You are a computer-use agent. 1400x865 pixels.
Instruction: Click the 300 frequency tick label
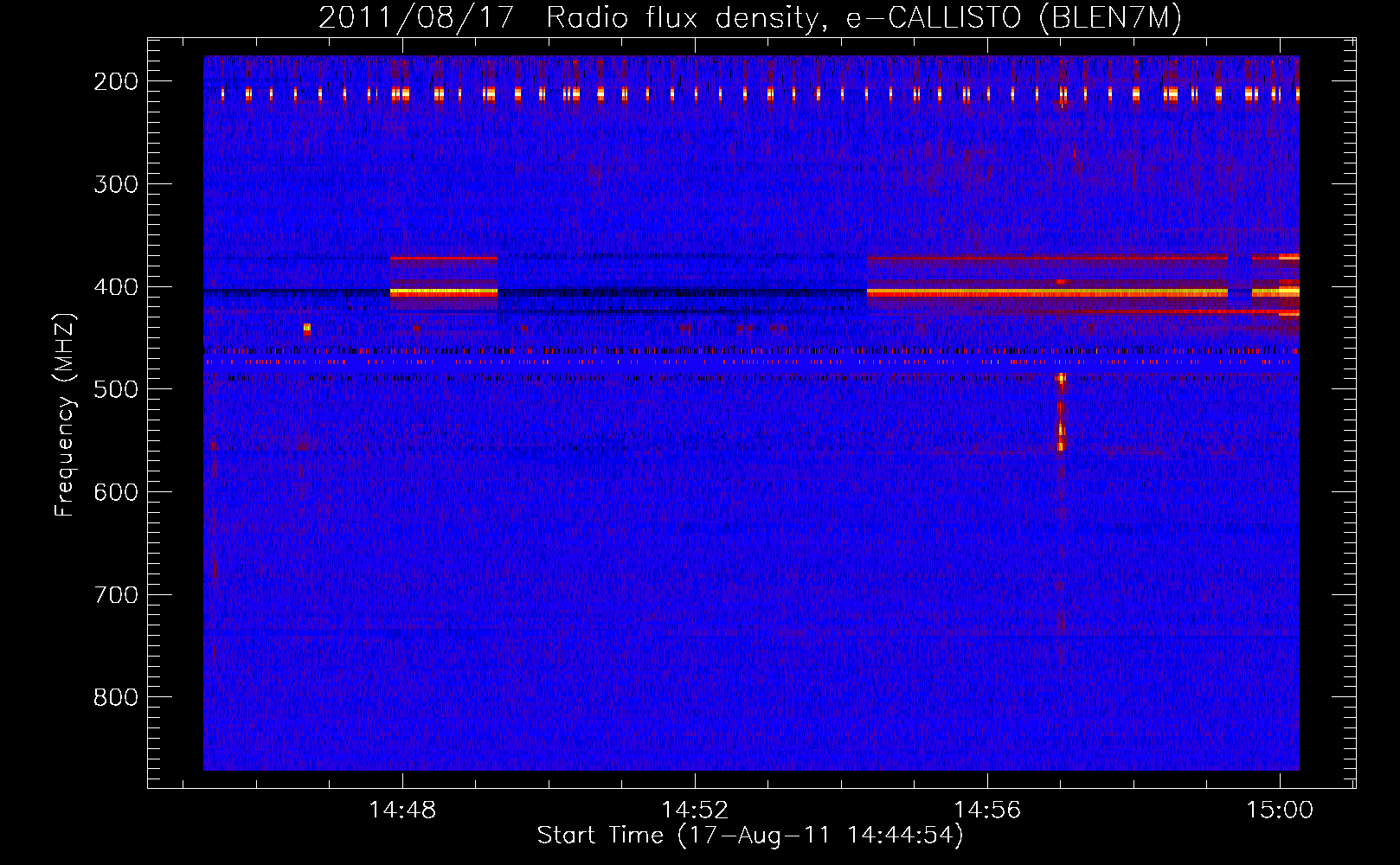pos(116,184)
